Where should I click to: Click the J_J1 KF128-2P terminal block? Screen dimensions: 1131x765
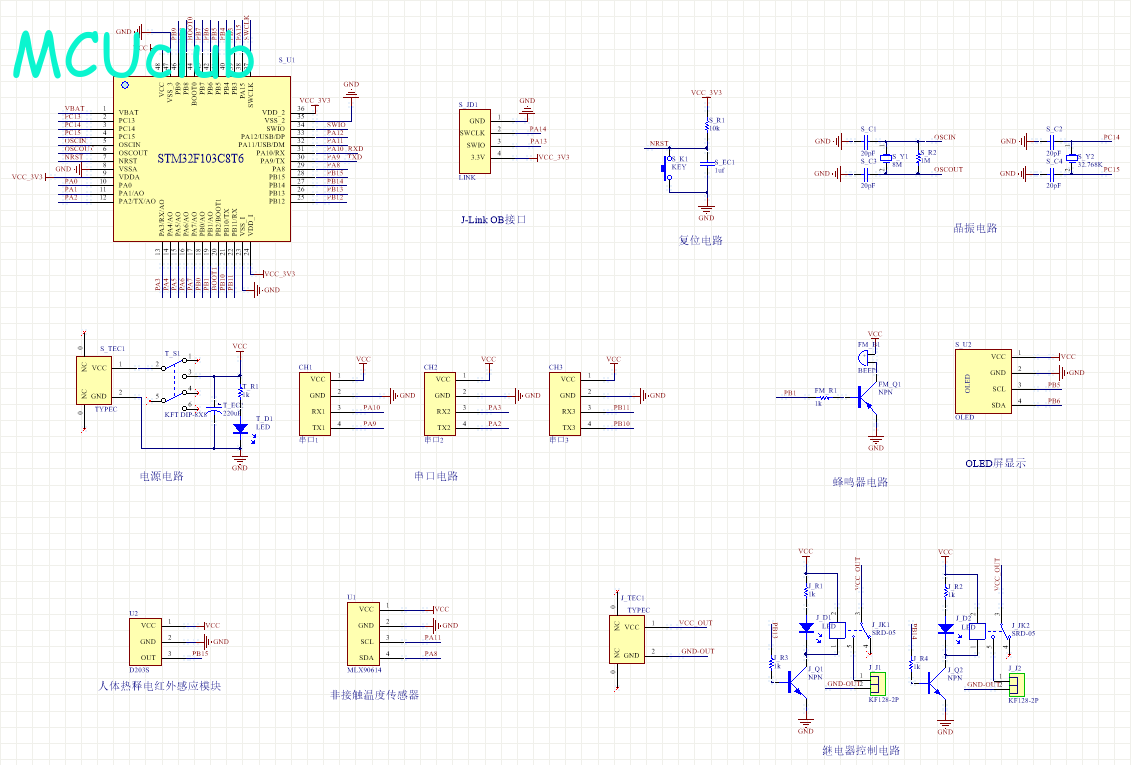(x=878, y=684)
